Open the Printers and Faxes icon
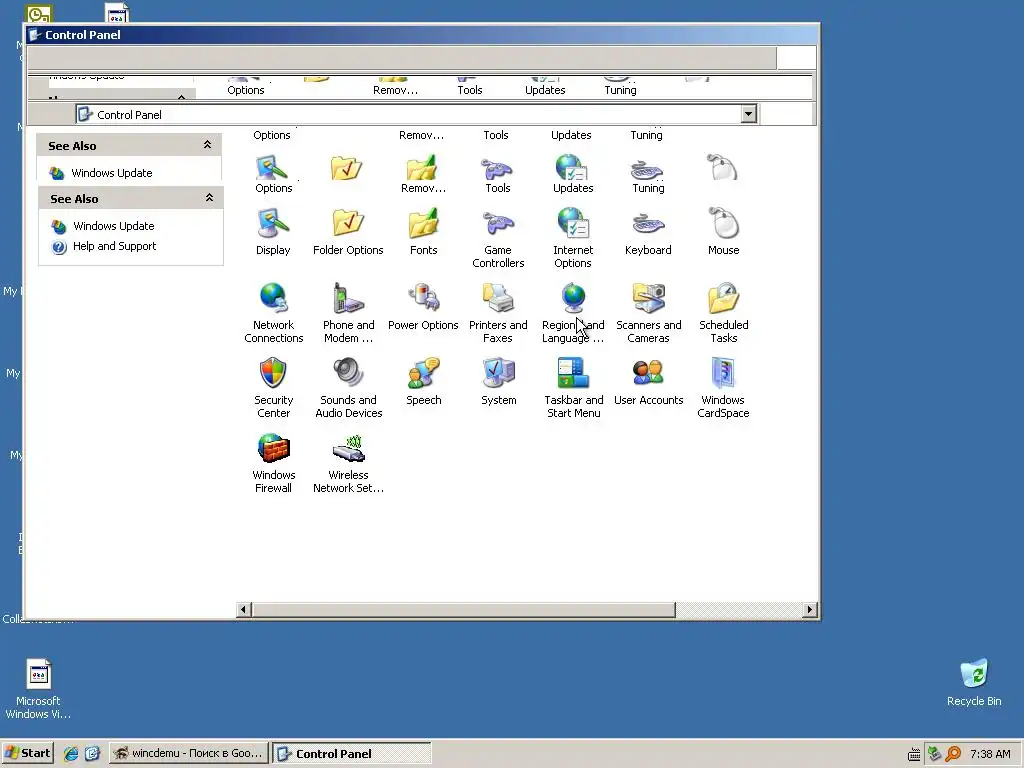 point(498,298)
